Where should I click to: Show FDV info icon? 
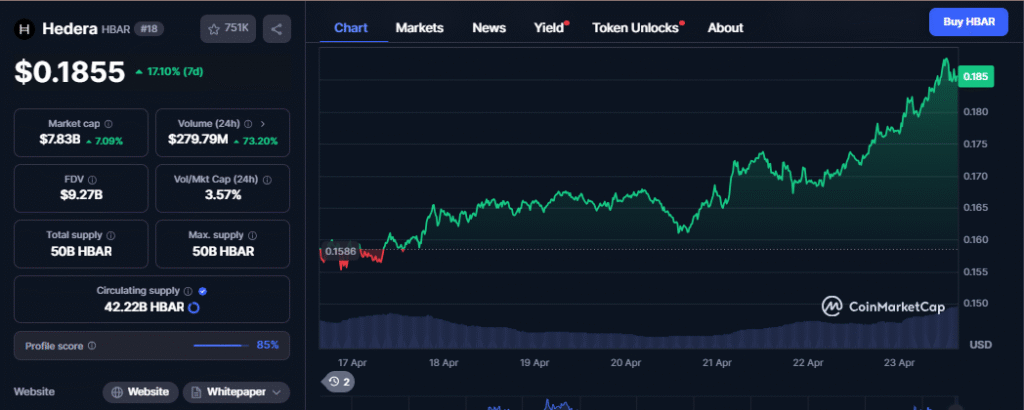pyautogui.click(x=93, y=179)
